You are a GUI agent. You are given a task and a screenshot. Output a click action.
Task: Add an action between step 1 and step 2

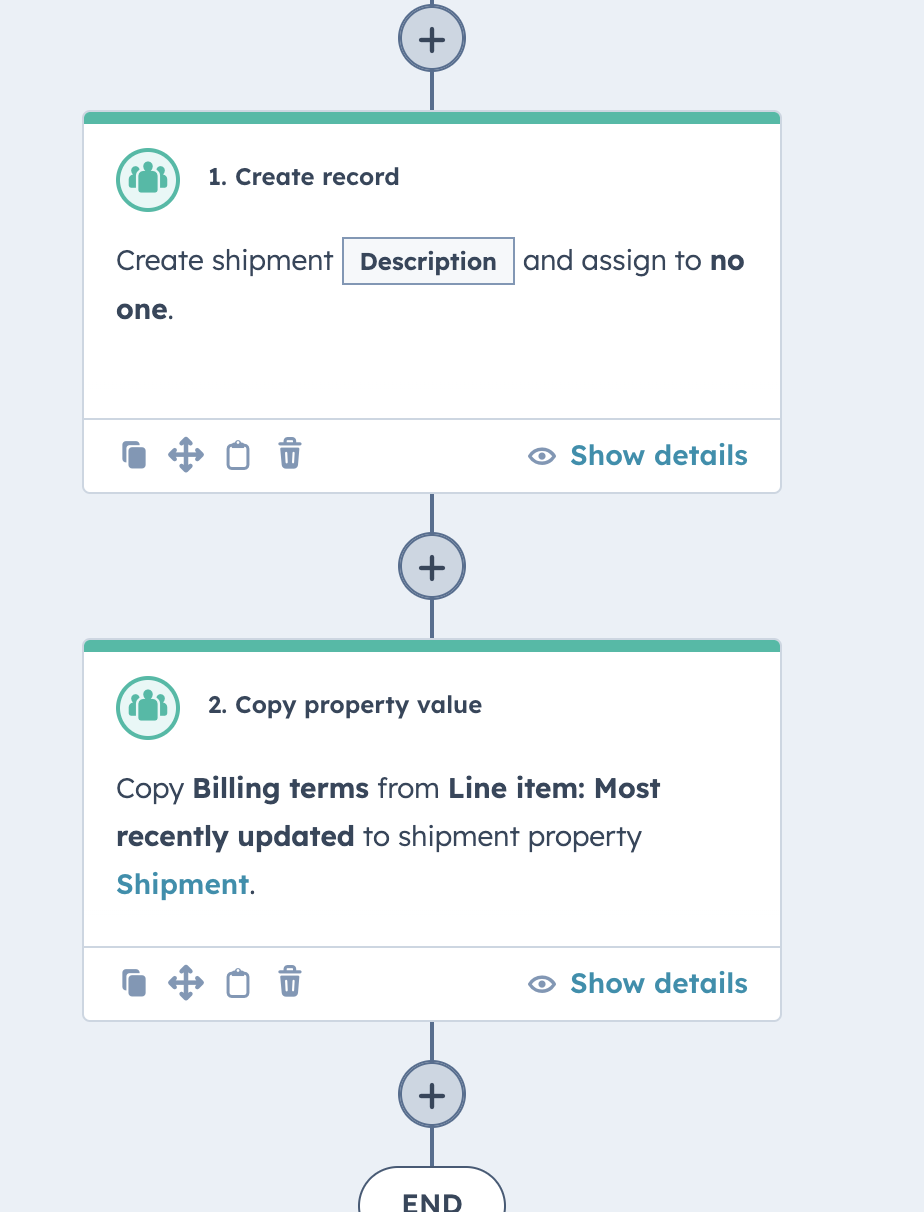[x=431, y=566]
